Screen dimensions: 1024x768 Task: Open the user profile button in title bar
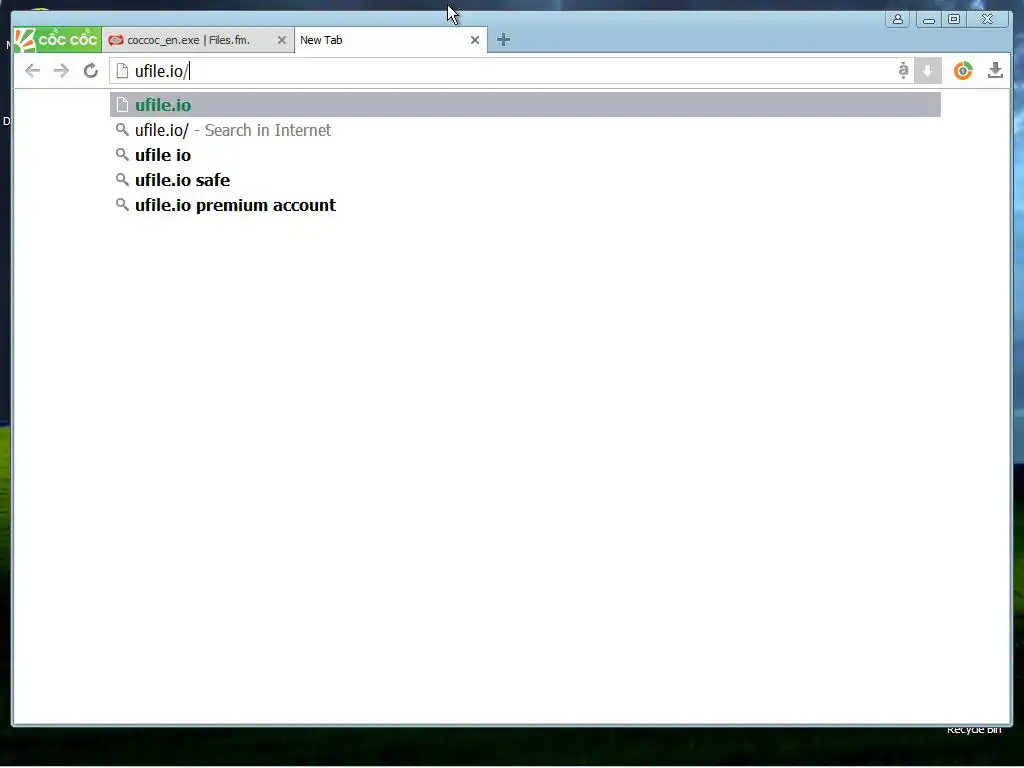pos(897,19)
